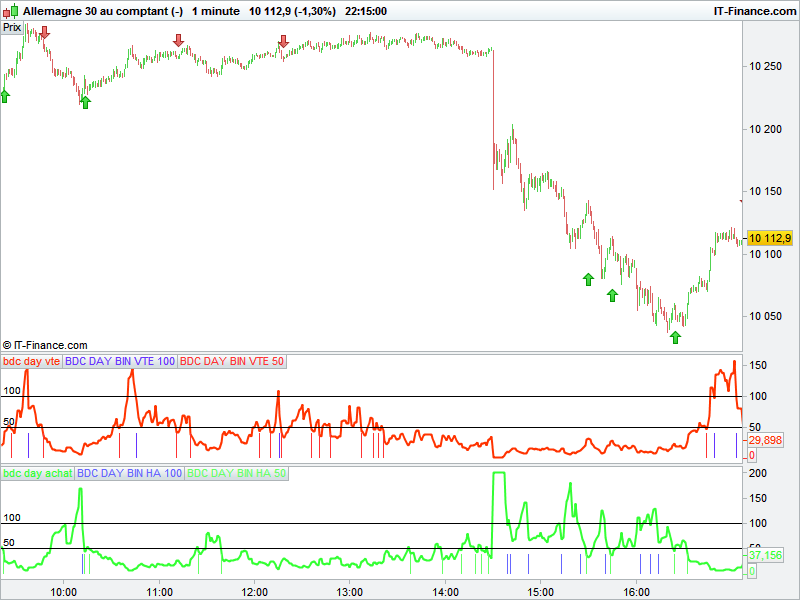Click the IT-Finance.com header text
Image resolution: width=800 pixels, height=600 pixels.
pos(755,11)
